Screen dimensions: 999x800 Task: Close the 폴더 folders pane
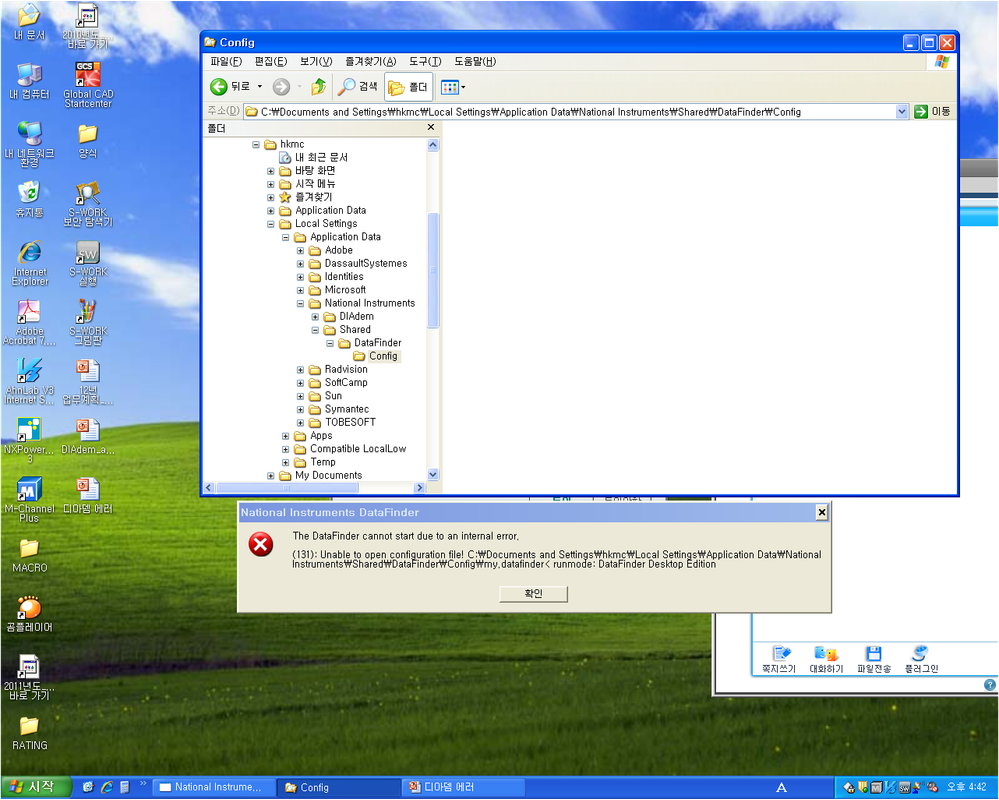tap(431, 127)
